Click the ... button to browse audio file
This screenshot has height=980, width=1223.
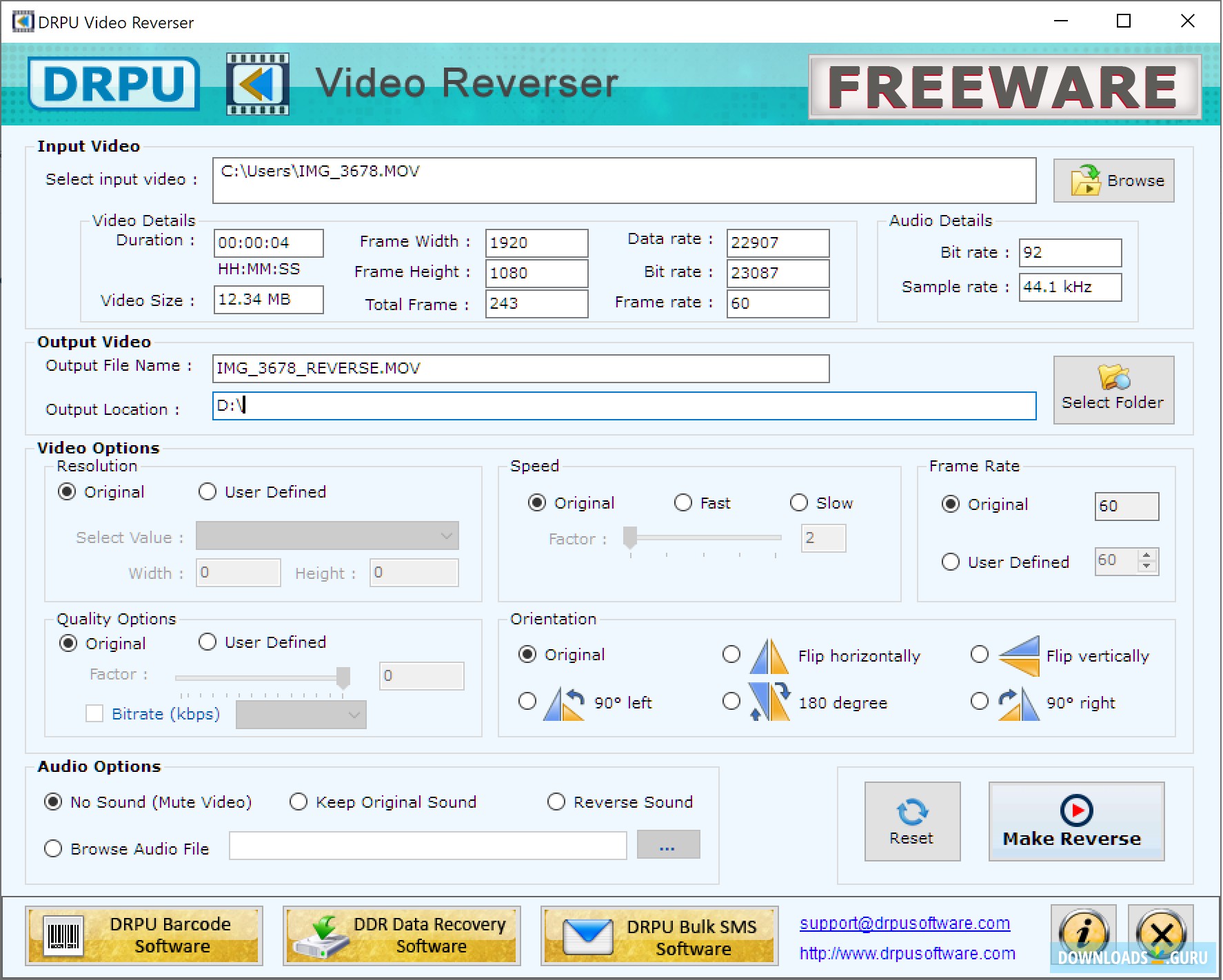tap(667, 845)
